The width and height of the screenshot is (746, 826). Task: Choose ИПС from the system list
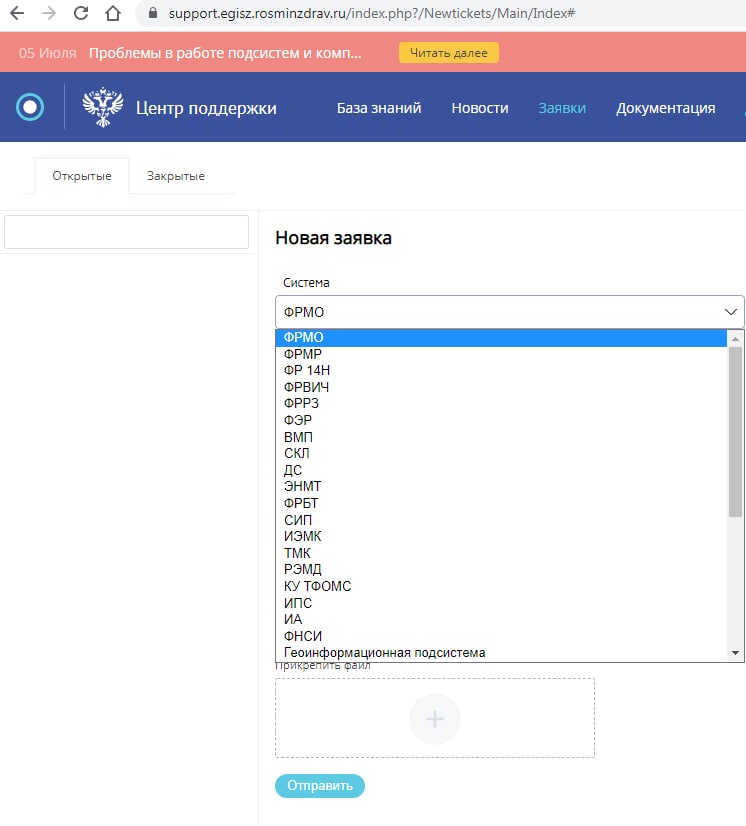[501, 603]
